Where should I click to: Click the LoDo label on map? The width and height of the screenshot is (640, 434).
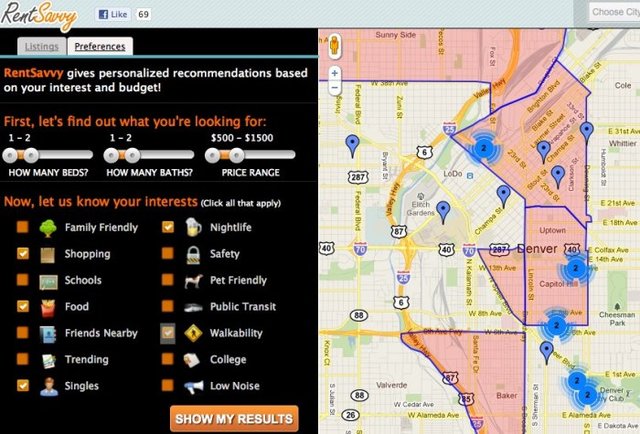453,174
